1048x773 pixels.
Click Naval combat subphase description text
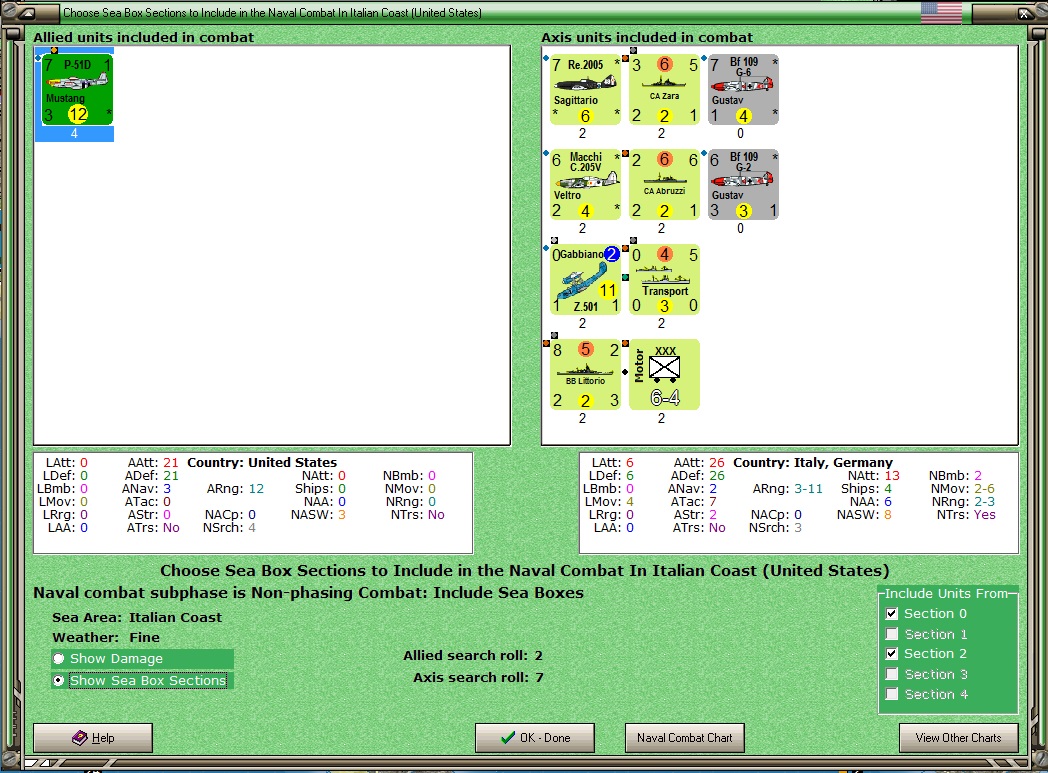pyautogui.click(x=308, y=593)
